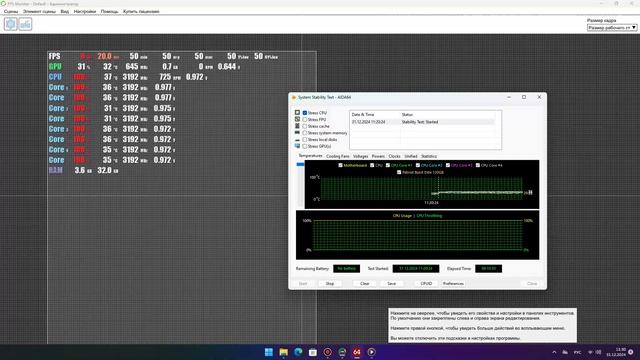
Task: Open the Настройки menu
Action: [x=85, y=11]
